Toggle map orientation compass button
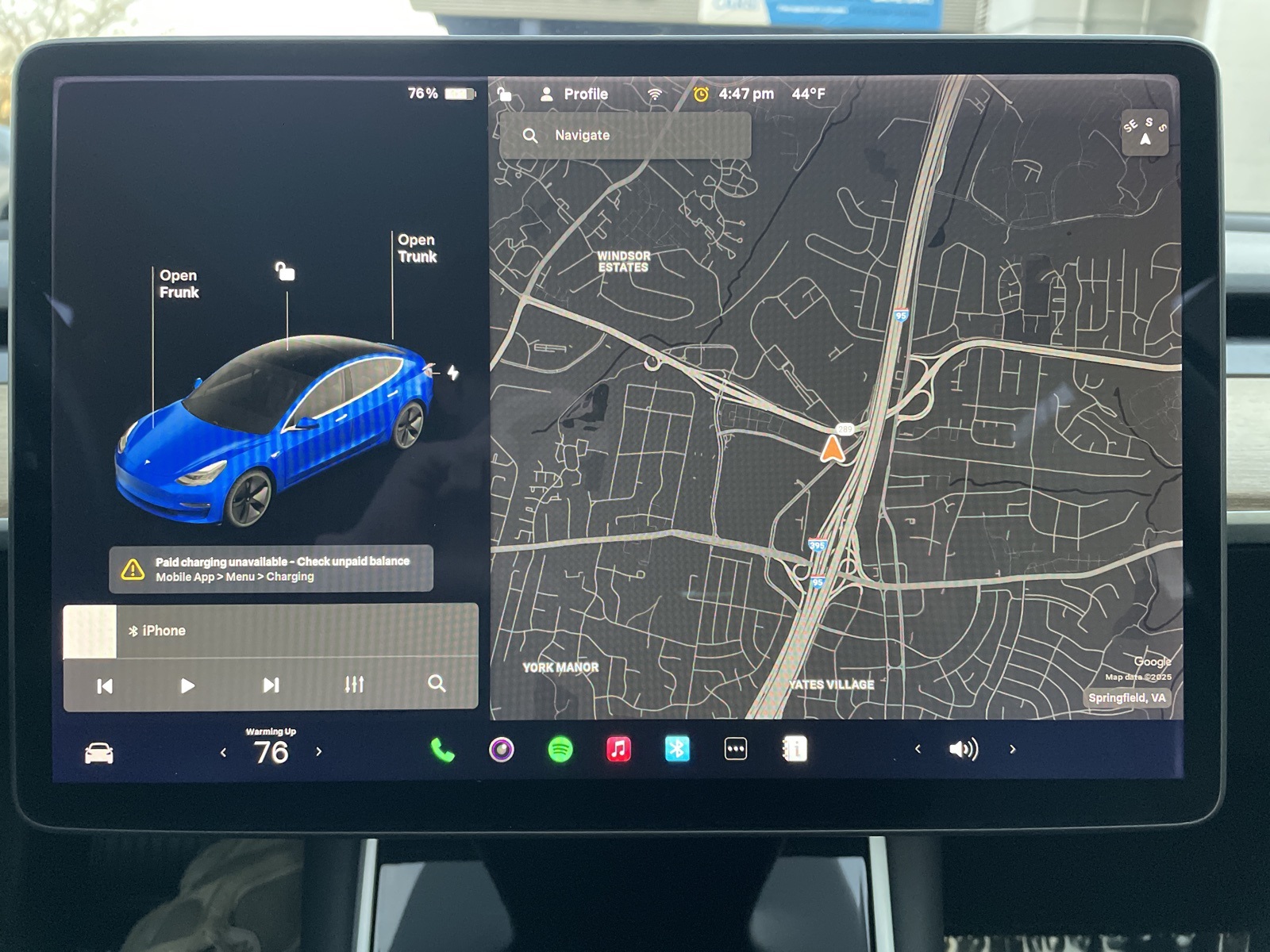1270x952 pixels. click(1145, 132)
